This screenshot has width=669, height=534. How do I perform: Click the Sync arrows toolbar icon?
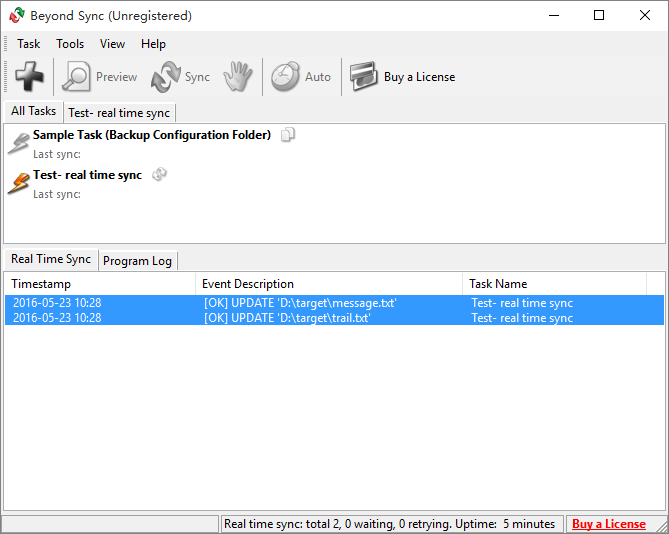[165, 77]
